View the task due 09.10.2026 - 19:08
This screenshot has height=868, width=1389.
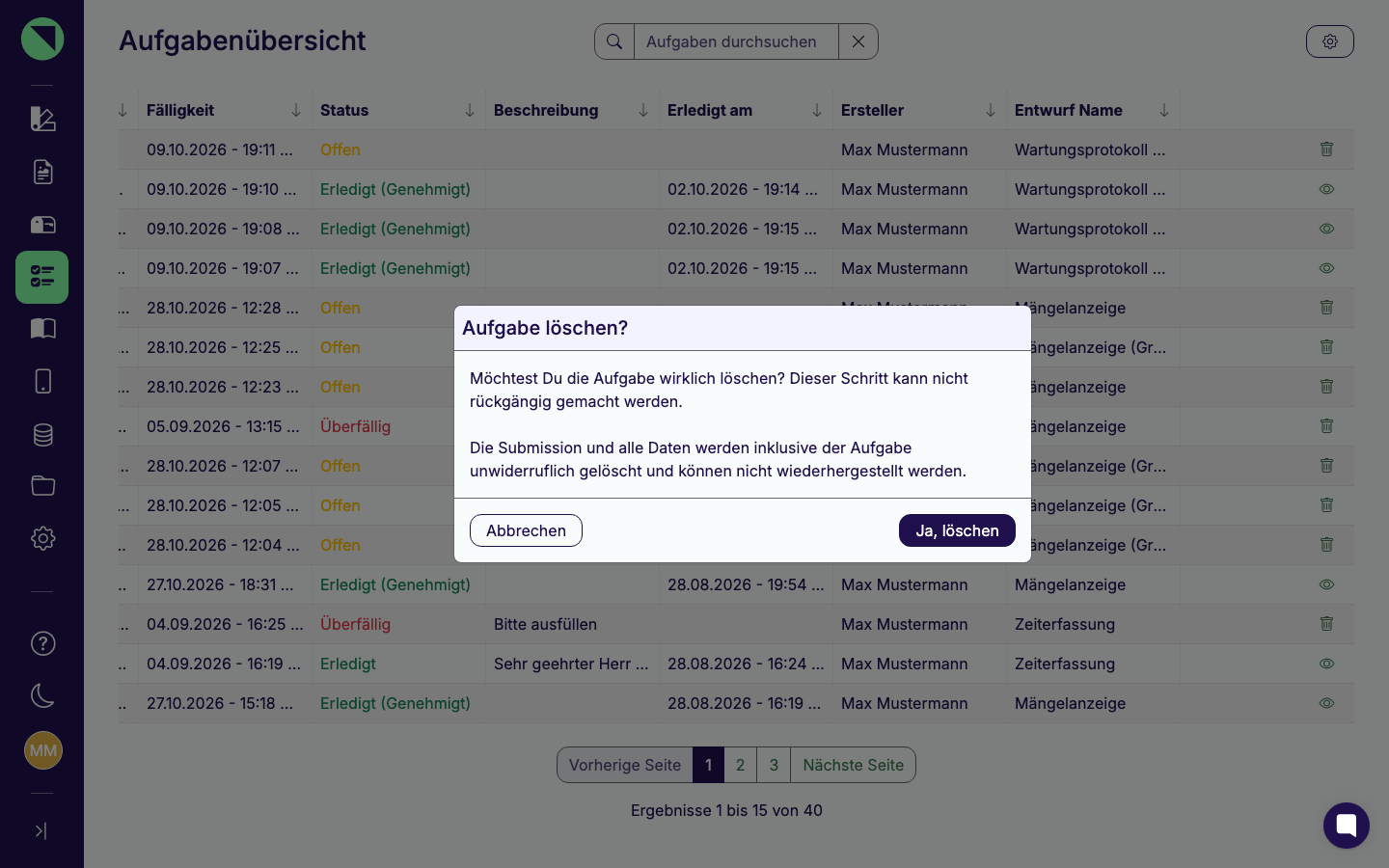pyautogui.click(x=1327, y=229)
